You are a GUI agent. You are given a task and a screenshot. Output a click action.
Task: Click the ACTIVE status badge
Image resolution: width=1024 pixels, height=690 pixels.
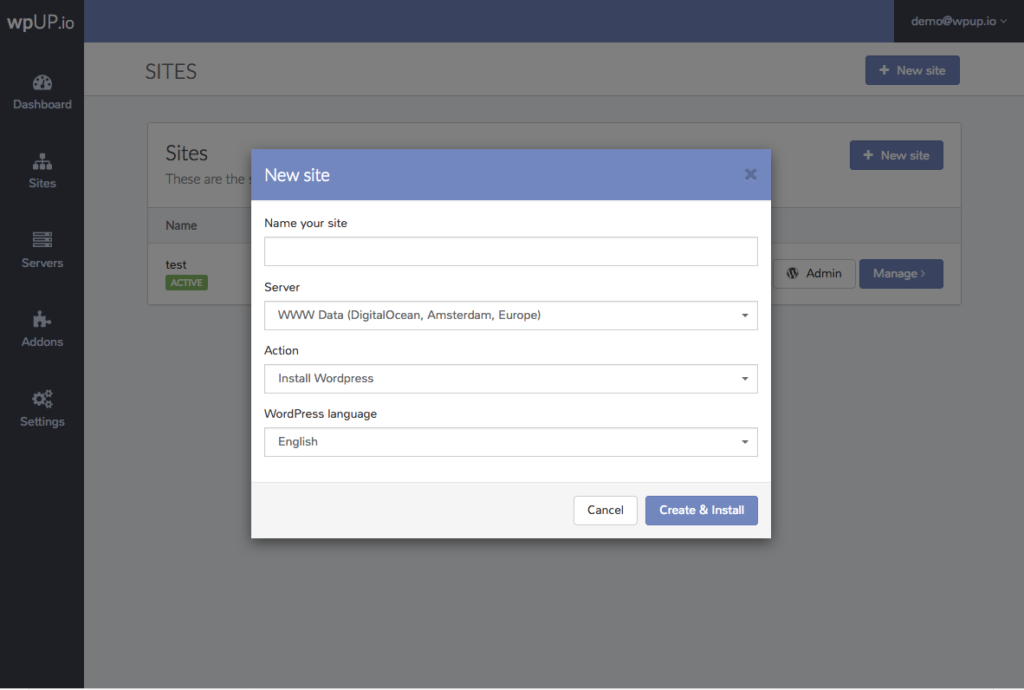coord(187,283)
